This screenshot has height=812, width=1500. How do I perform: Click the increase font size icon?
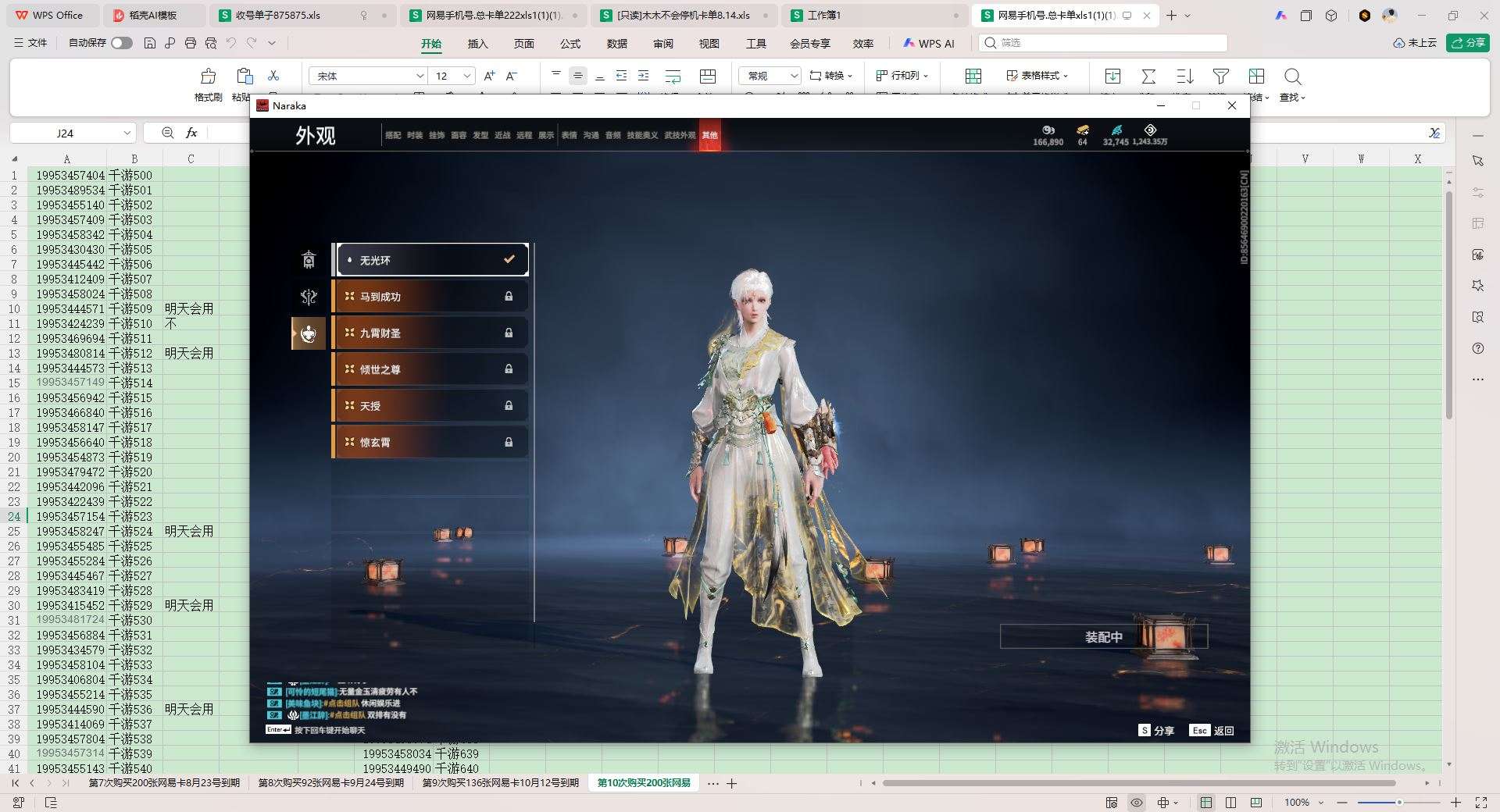point(490,76)
